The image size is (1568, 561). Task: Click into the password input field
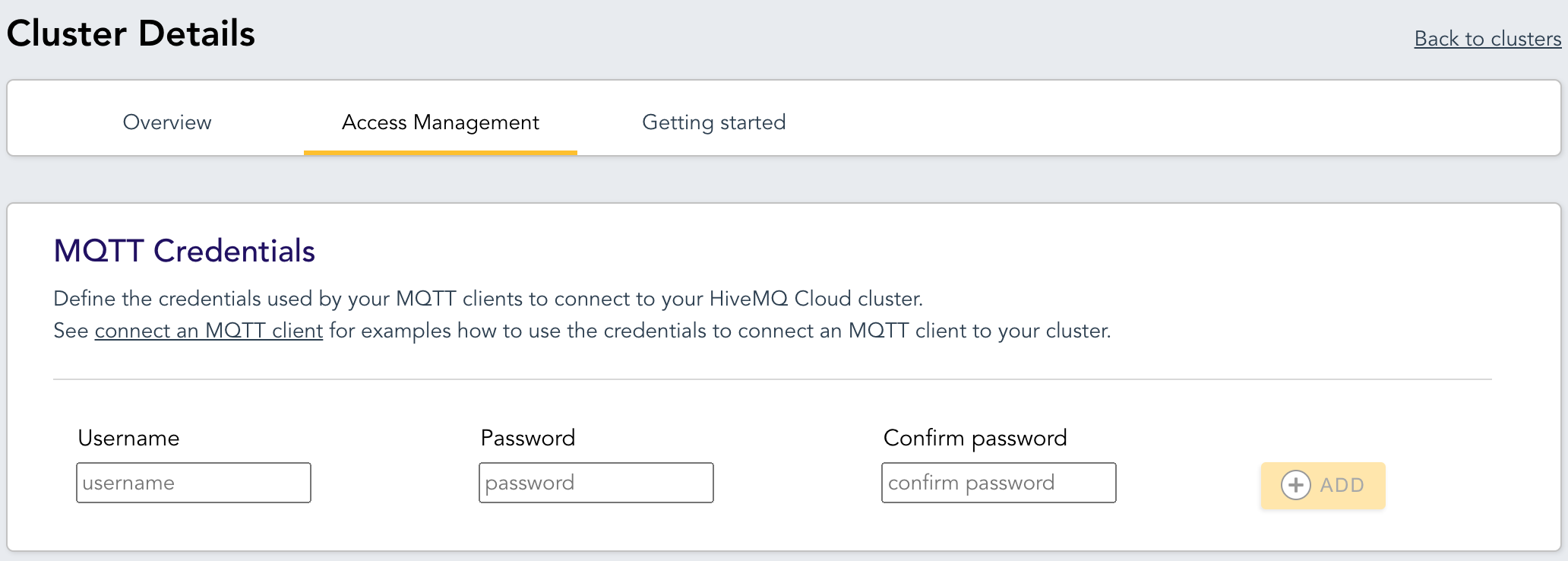click(x=596, y=483)
